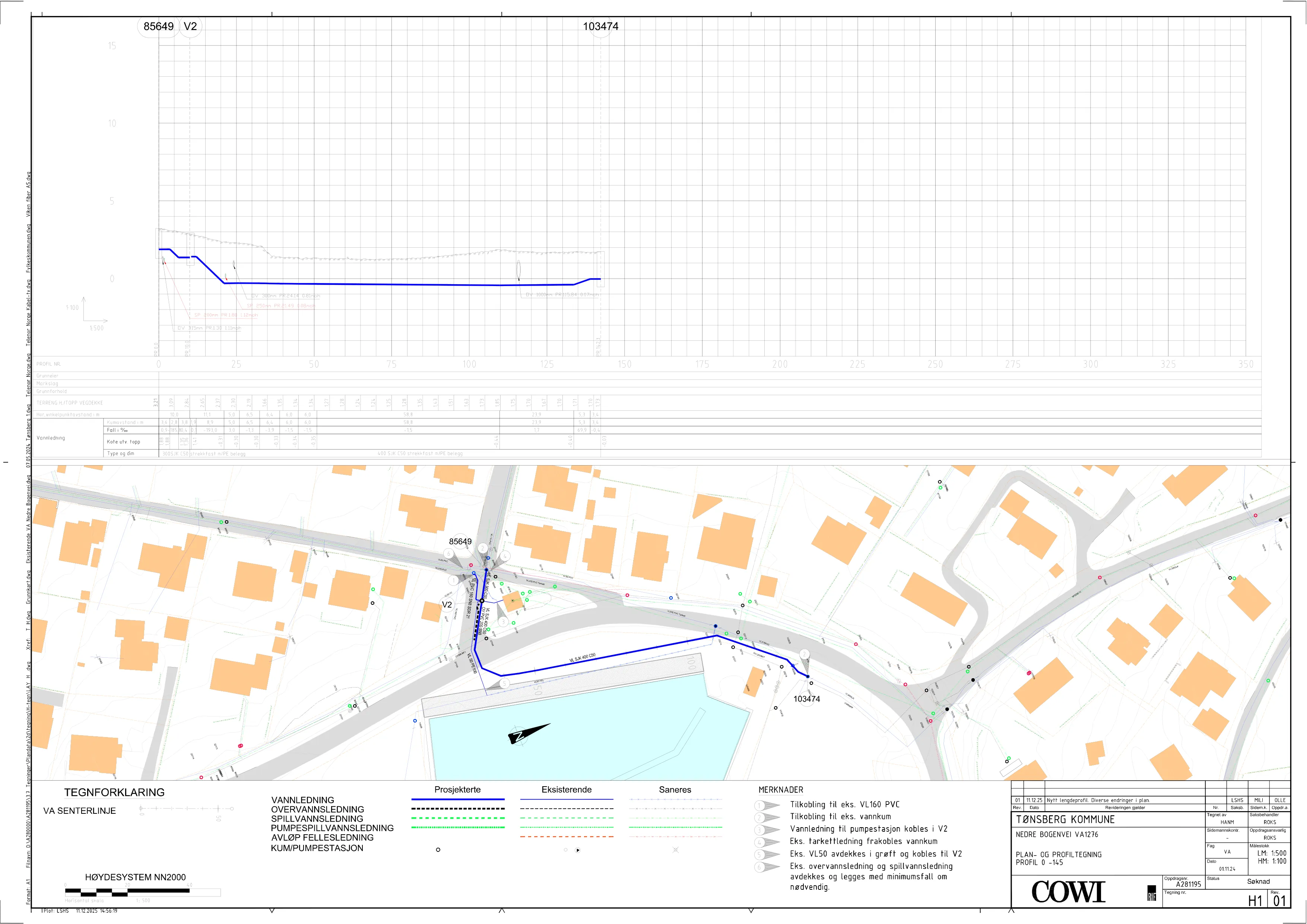The width and height of the screenshot is (1307, 924).
Task: Select the green Spillvannsledning projected line sample
Action: click(458, 818)
